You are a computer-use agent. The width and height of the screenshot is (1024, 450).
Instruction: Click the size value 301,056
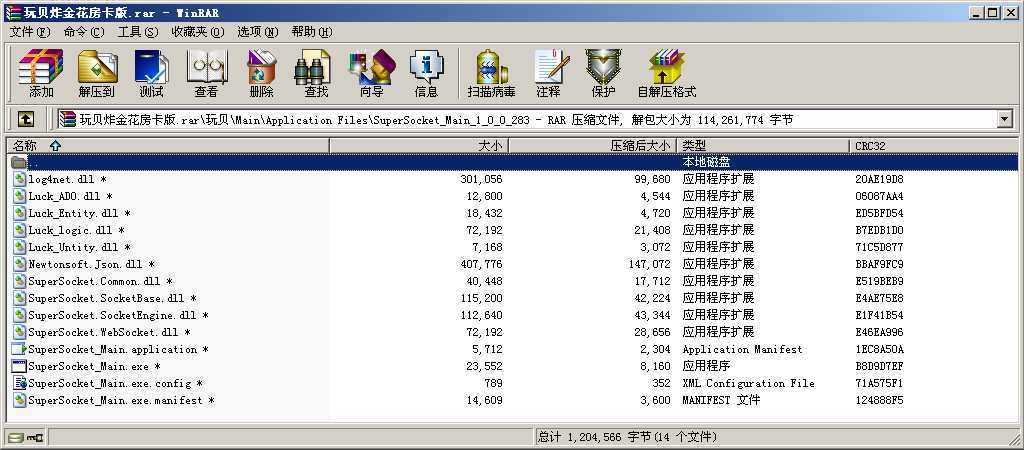tap(481, 179)
